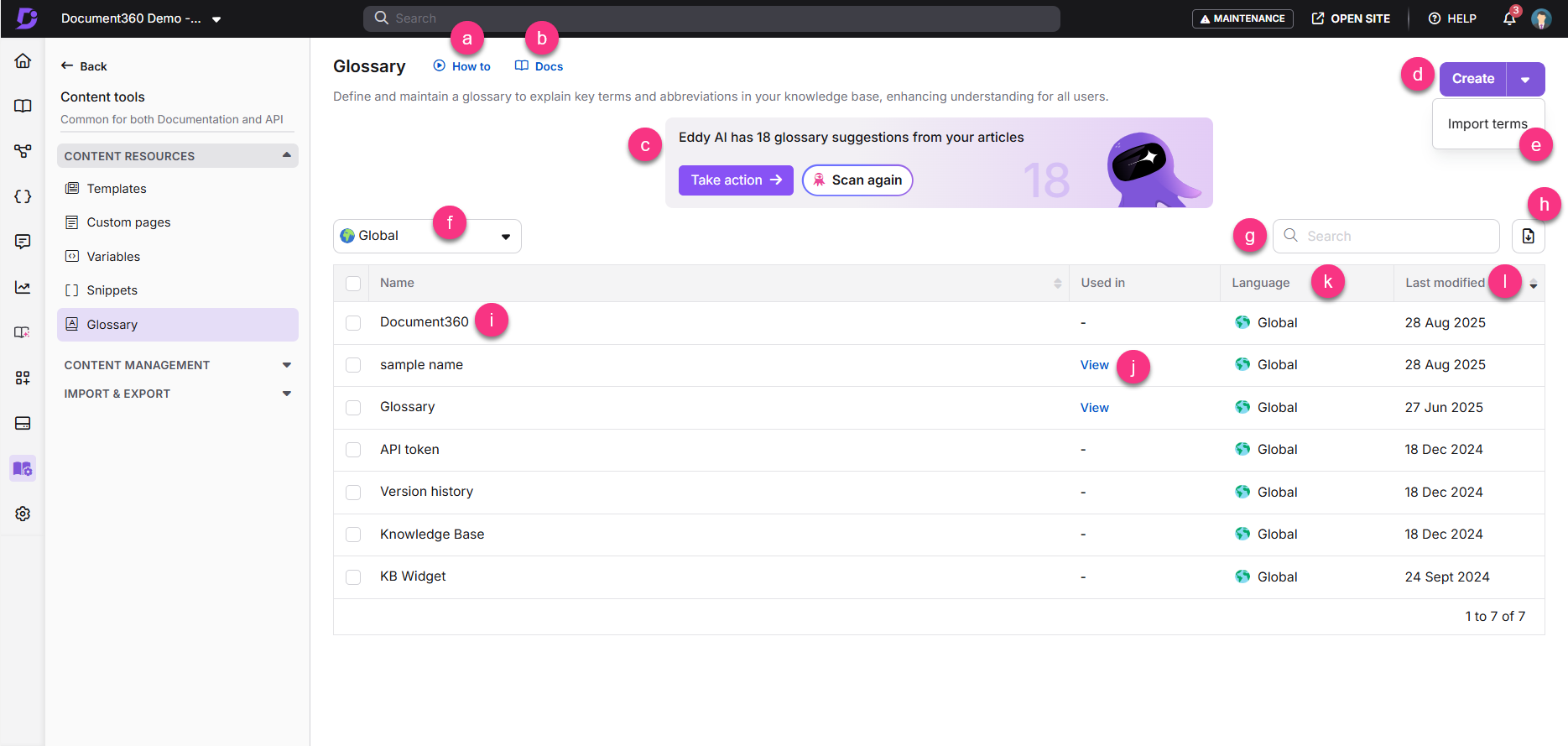The height and width of the screenshot is (746, 1568).
Task: Open Glossary in sidebar
Action: click(178, 325)
